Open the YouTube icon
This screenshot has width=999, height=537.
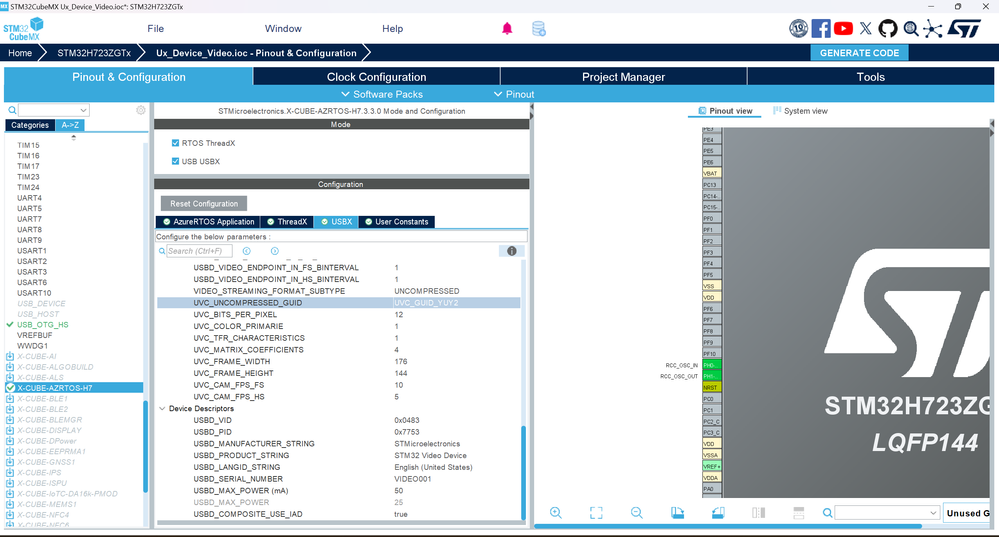pyautogui.click(x=844, y=28)
